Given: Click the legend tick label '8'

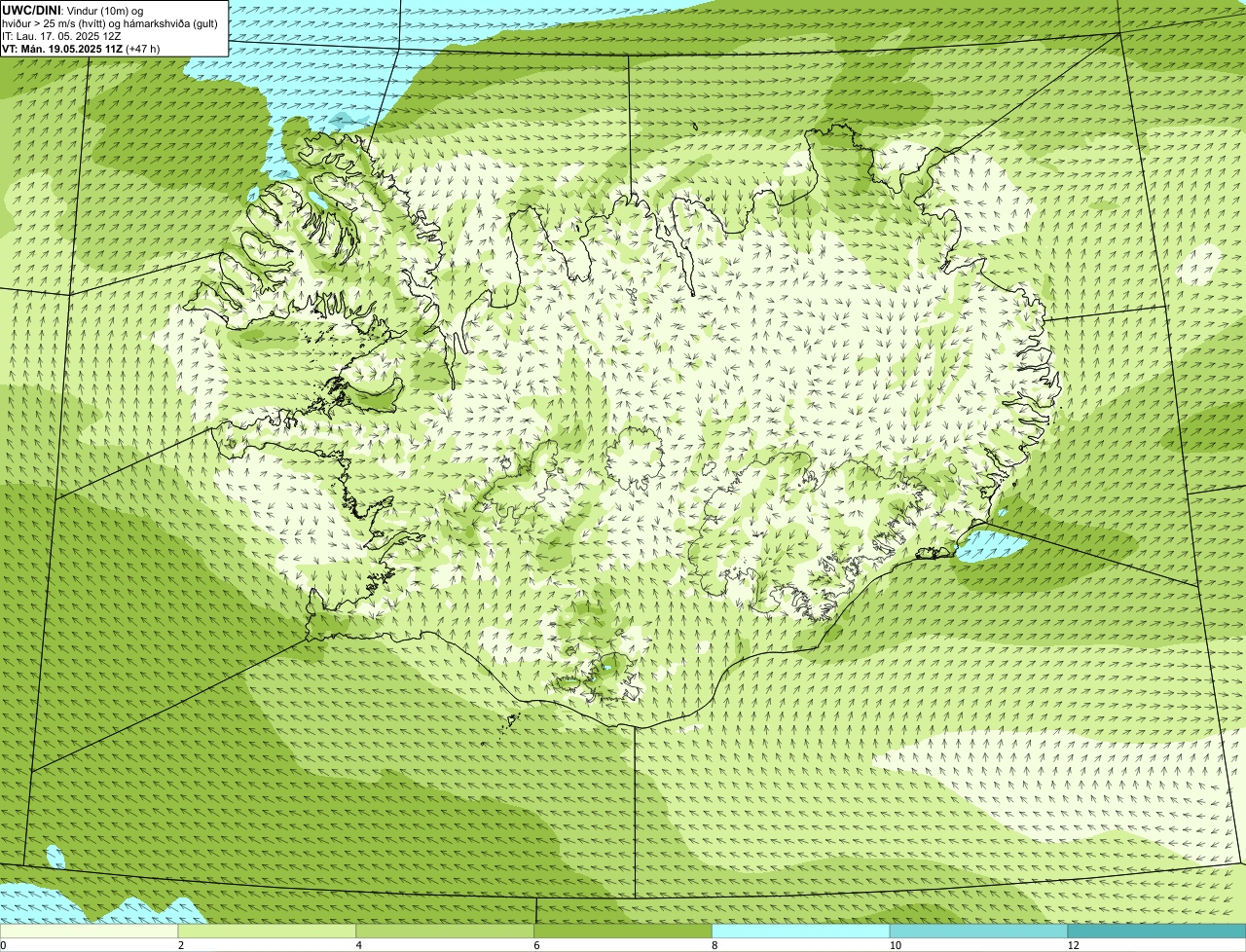Looking at the screenshot, I should tap(715, 945).
